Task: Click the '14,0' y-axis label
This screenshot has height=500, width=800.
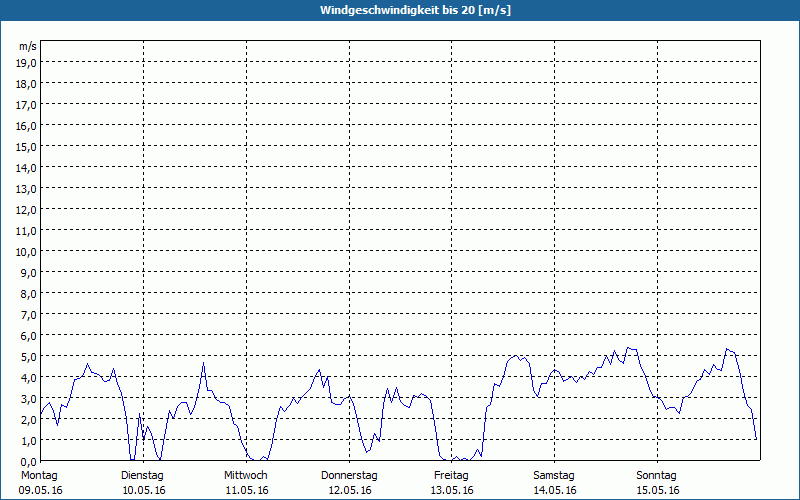Action: click(x=26, y=168)
